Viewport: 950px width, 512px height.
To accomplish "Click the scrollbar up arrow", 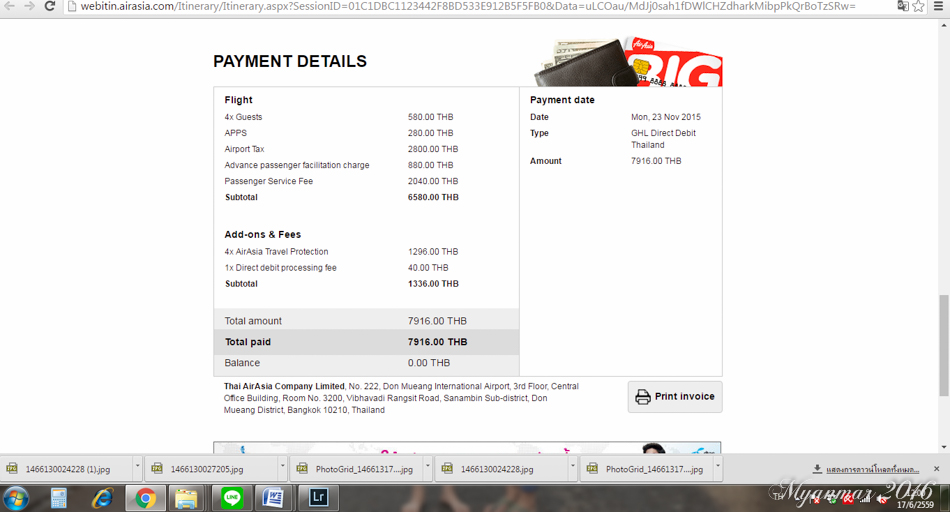I will click(x=943, y=25).
